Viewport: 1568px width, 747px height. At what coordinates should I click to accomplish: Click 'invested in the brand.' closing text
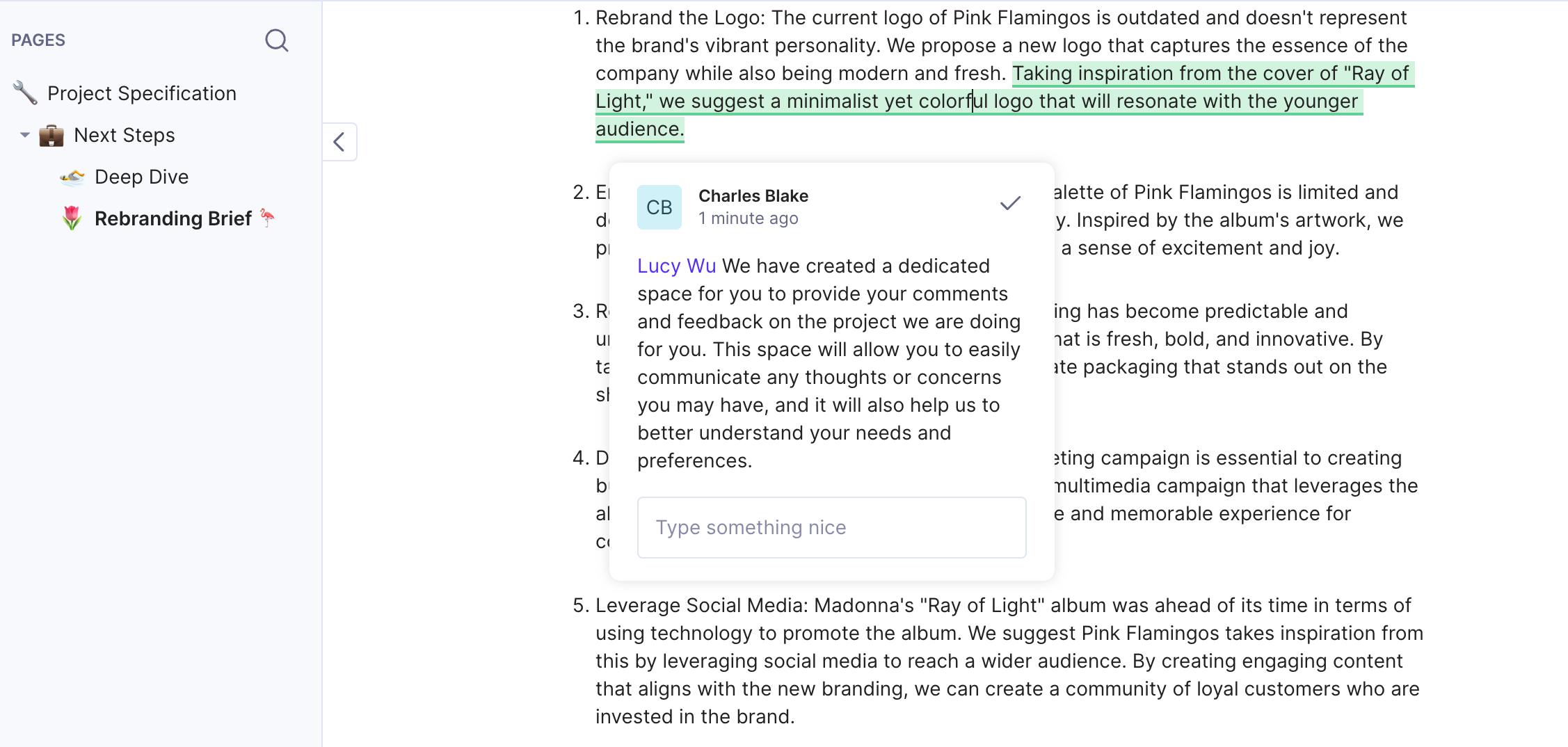click(x=695, y=716)
